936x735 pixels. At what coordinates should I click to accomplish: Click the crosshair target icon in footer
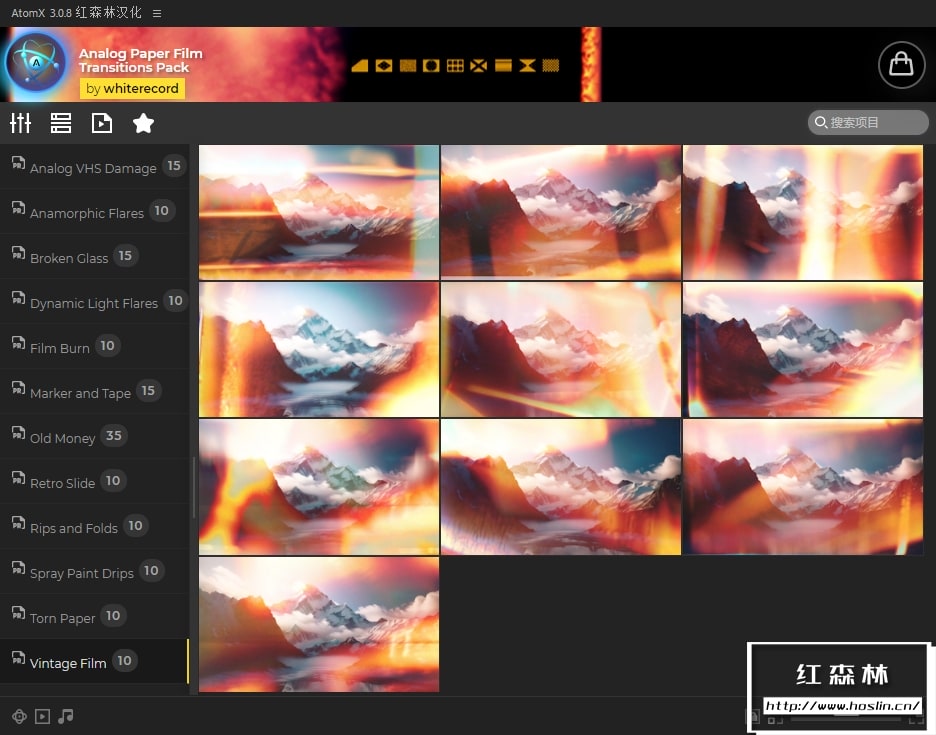(19, 716)
